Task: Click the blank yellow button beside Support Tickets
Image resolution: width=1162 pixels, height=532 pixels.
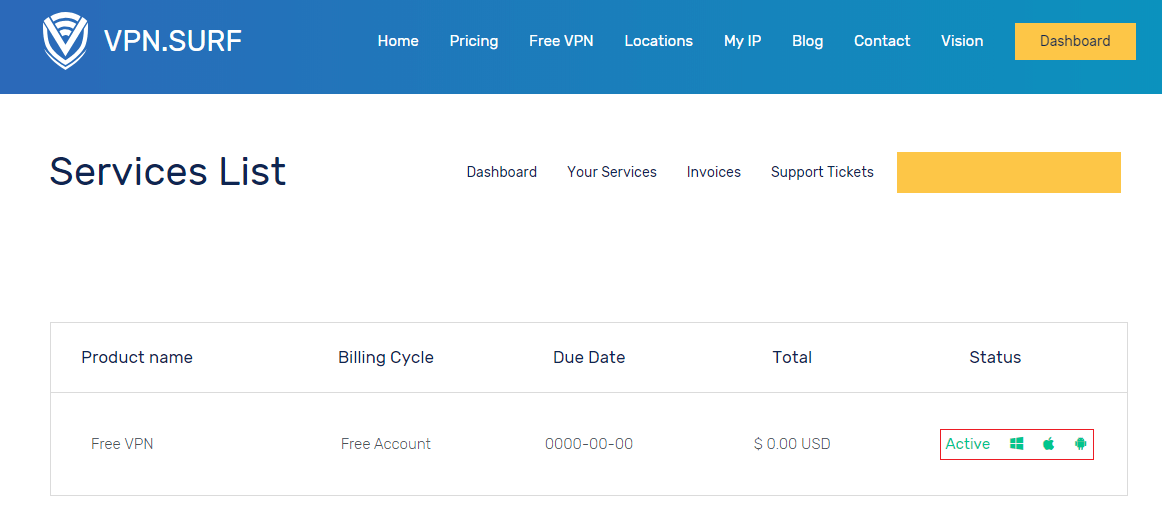Action: click(1009, 173)
